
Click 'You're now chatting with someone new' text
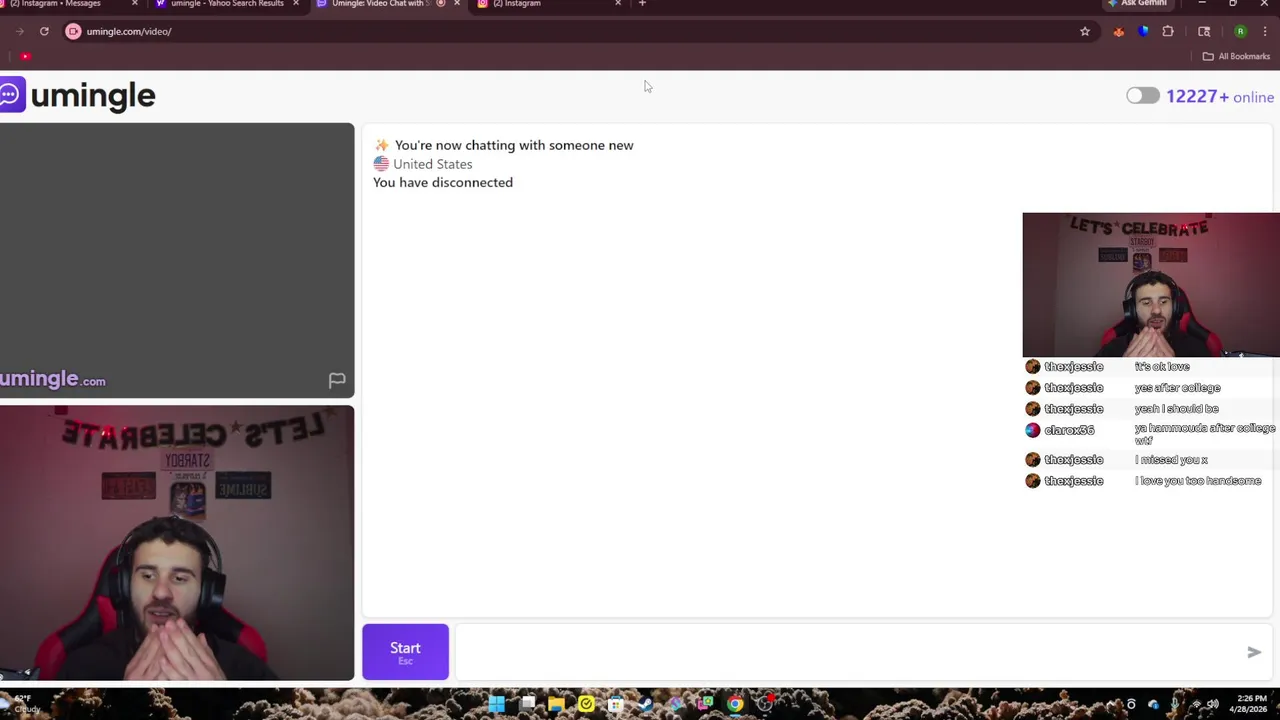pos(514,145)
